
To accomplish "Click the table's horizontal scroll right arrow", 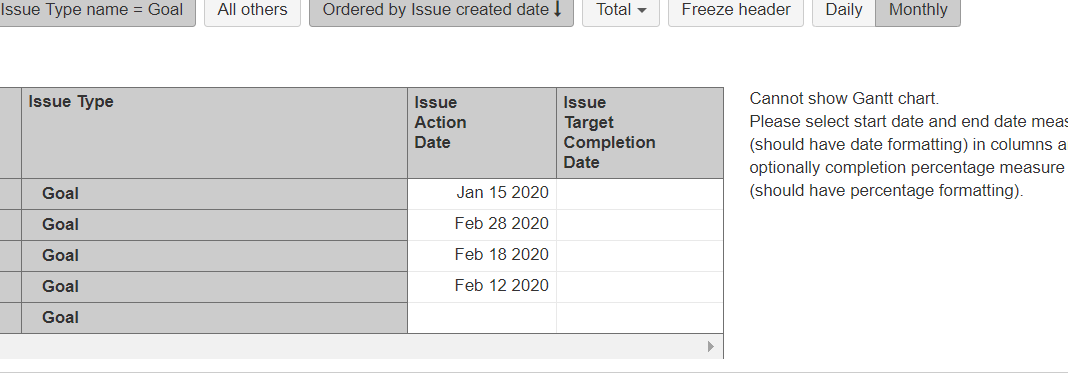I will [x=710, y=346].
